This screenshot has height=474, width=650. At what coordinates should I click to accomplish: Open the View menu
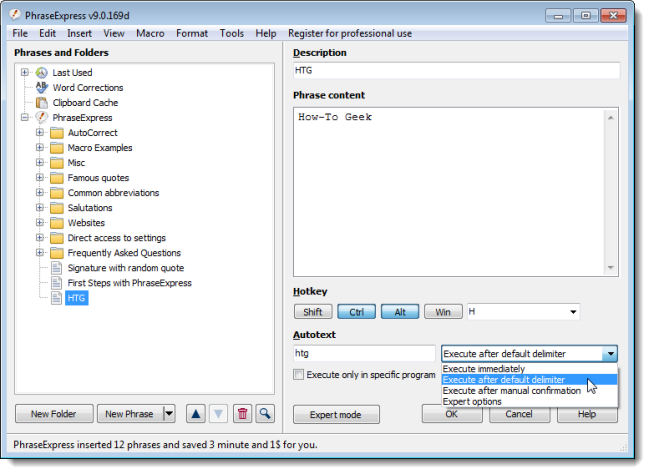(x=114, y=34)
